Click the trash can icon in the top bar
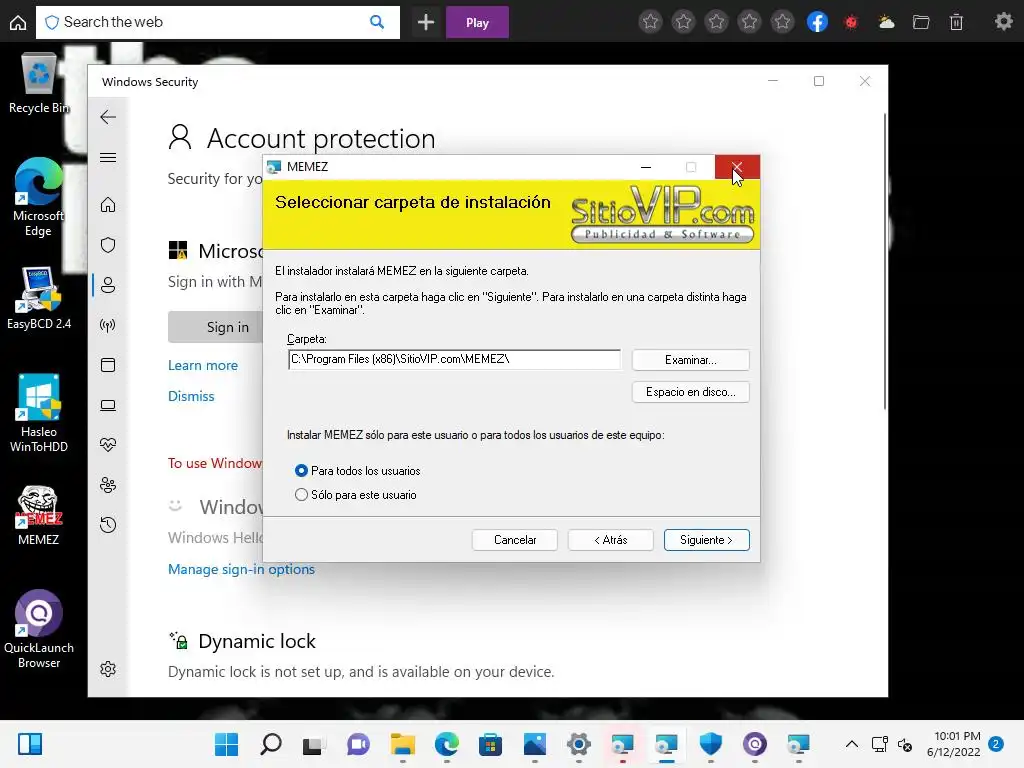Screen dimensions: 1024x768 click(956, 22)
